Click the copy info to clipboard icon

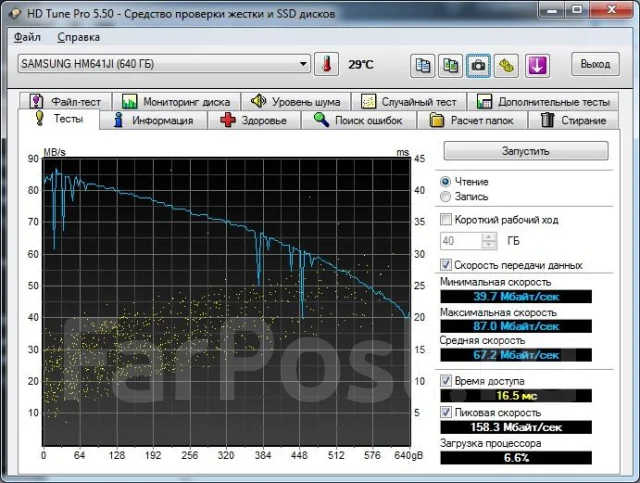pyautogui.click(x=422, y=65)
